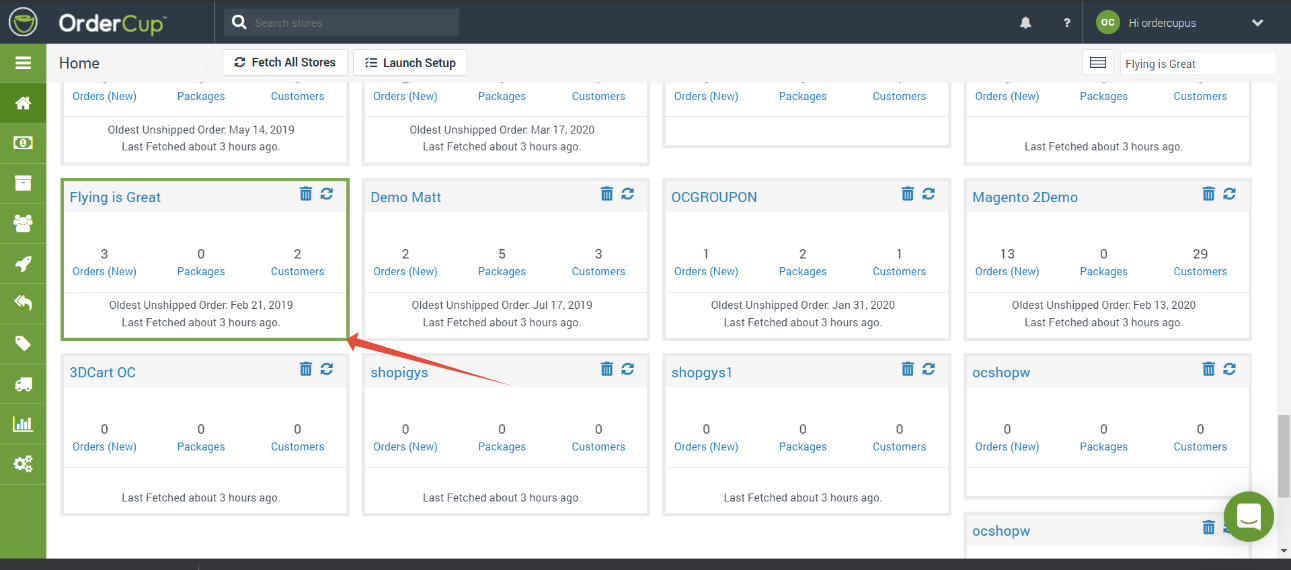Open the help question mark icon
This screenshot has width=1291, height=570.
point(1067,23)
